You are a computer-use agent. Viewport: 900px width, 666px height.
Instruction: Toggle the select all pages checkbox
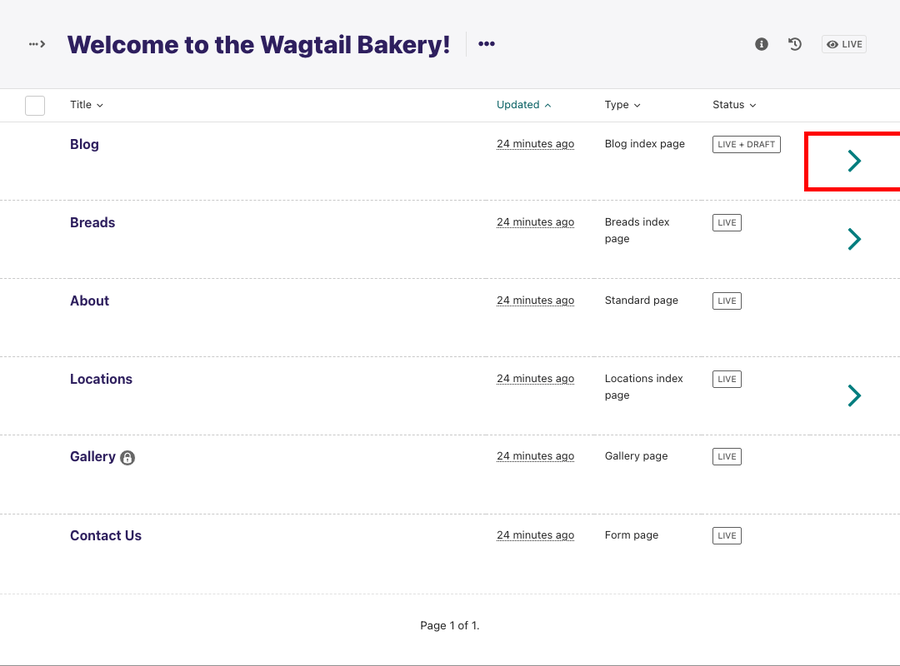(x=35, y=105)
